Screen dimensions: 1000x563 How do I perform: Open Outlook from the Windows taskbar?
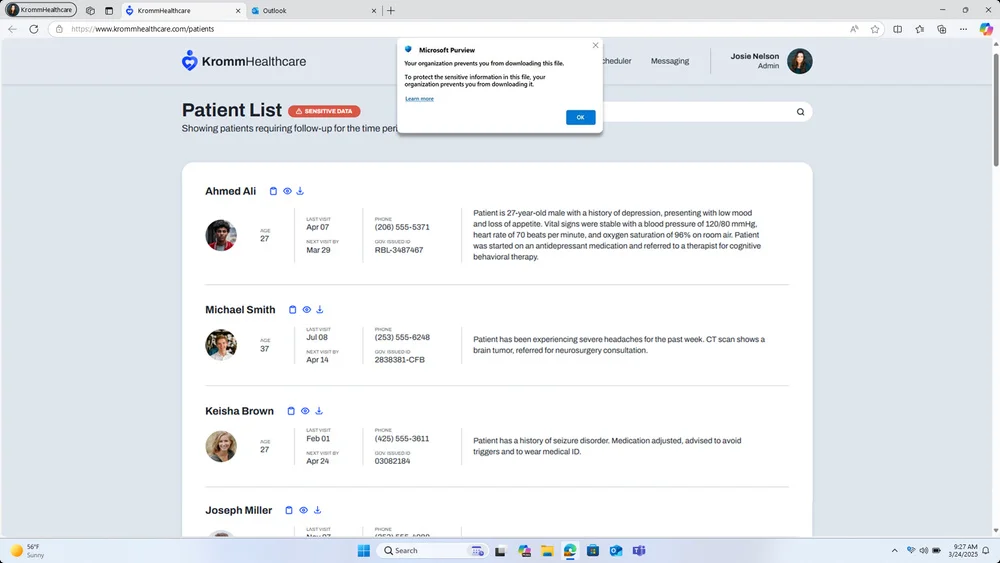coord(615,551)
